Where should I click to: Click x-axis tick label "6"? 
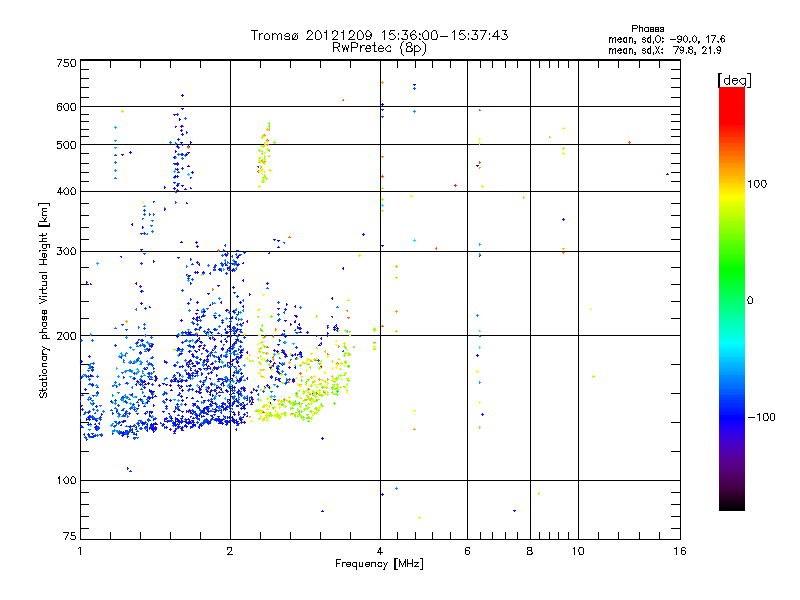pyautogui.click(x=467, y=551)
